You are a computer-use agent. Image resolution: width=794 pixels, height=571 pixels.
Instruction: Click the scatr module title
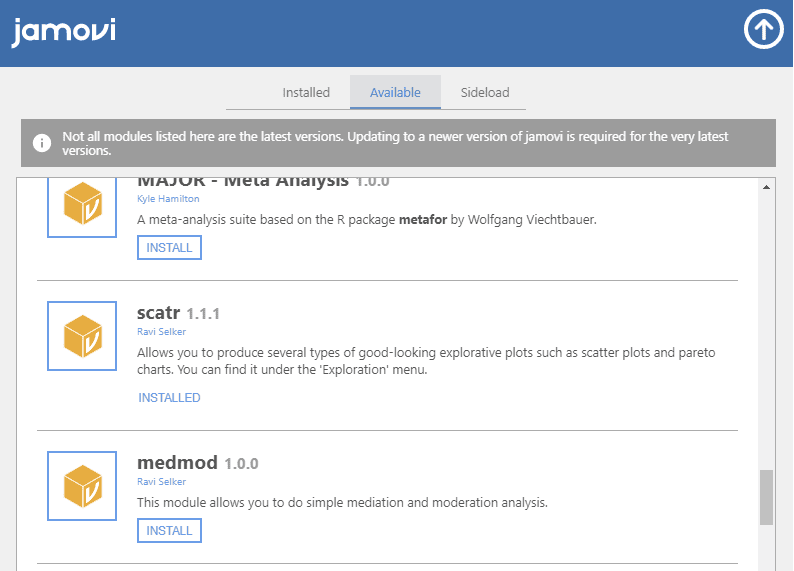pyautogui.click(x=159, y=313)
